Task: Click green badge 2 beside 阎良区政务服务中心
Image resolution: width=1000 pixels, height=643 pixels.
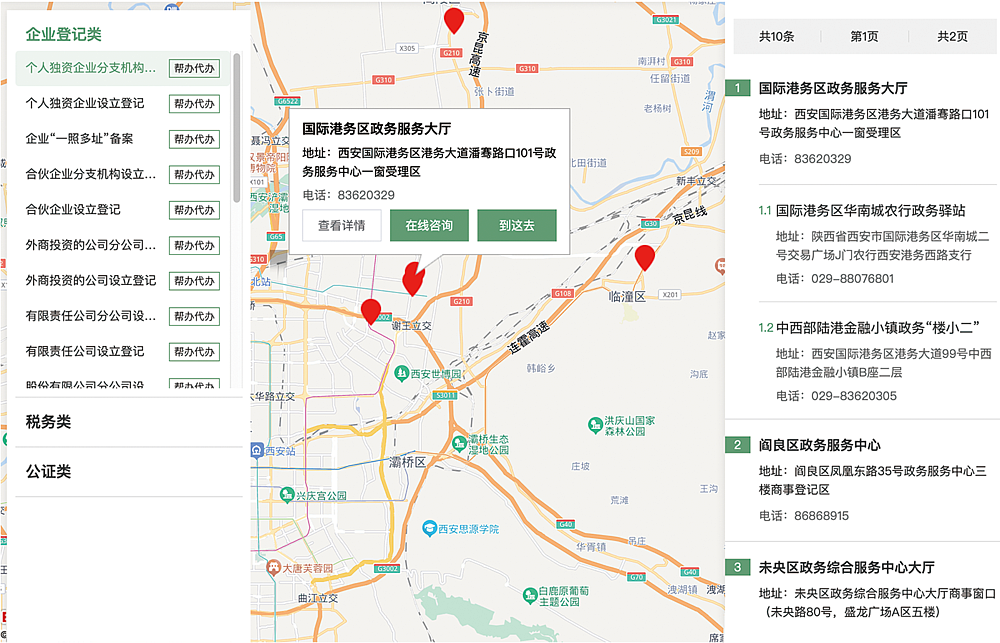Action: 737,445
